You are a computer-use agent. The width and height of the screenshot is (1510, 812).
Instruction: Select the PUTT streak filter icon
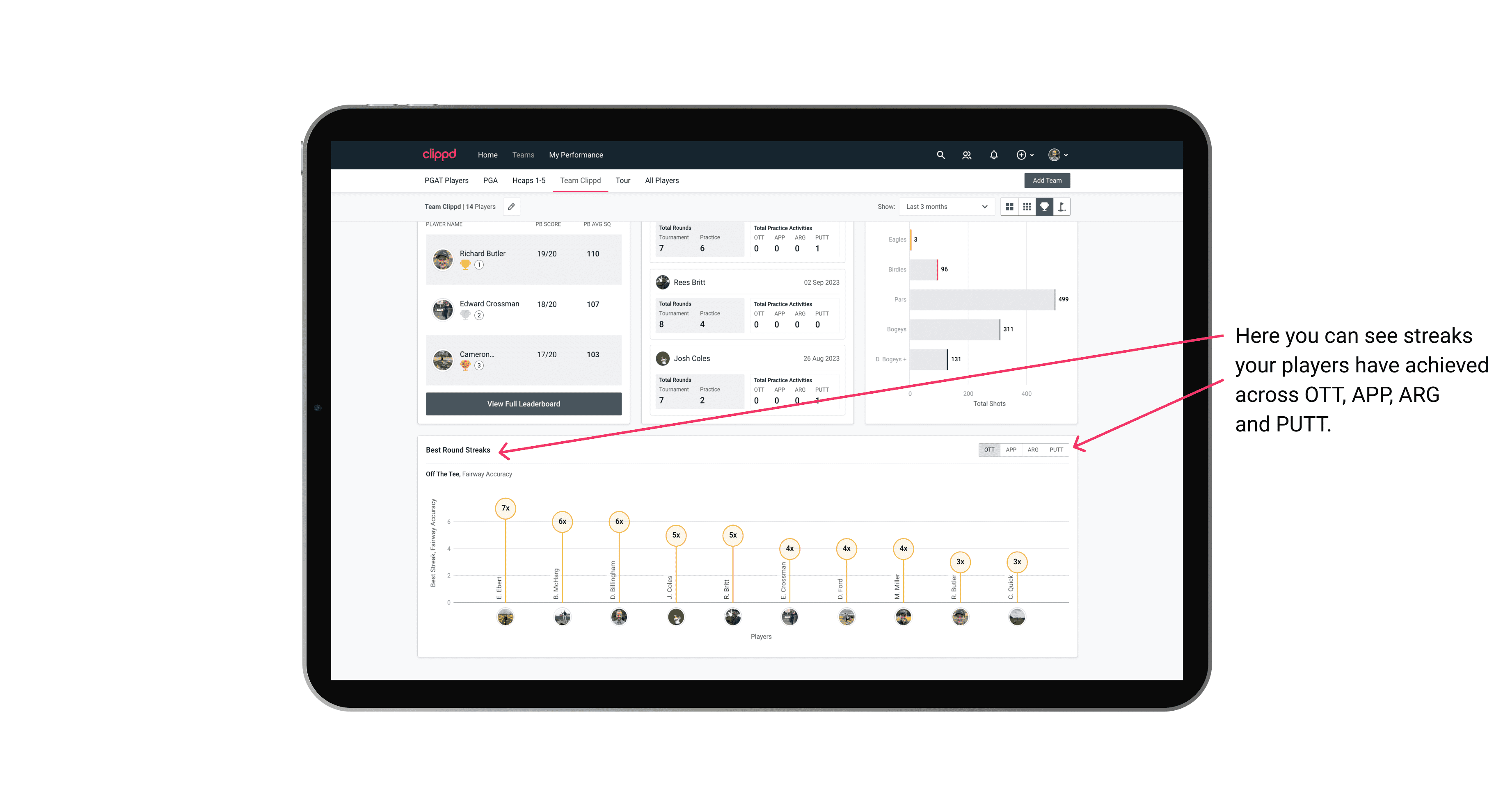[x=1056, y=449]
